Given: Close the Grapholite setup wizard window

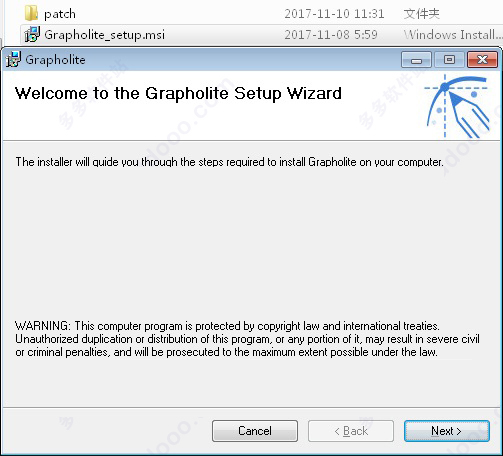Looking at the screenshot, I should [482, 60].
